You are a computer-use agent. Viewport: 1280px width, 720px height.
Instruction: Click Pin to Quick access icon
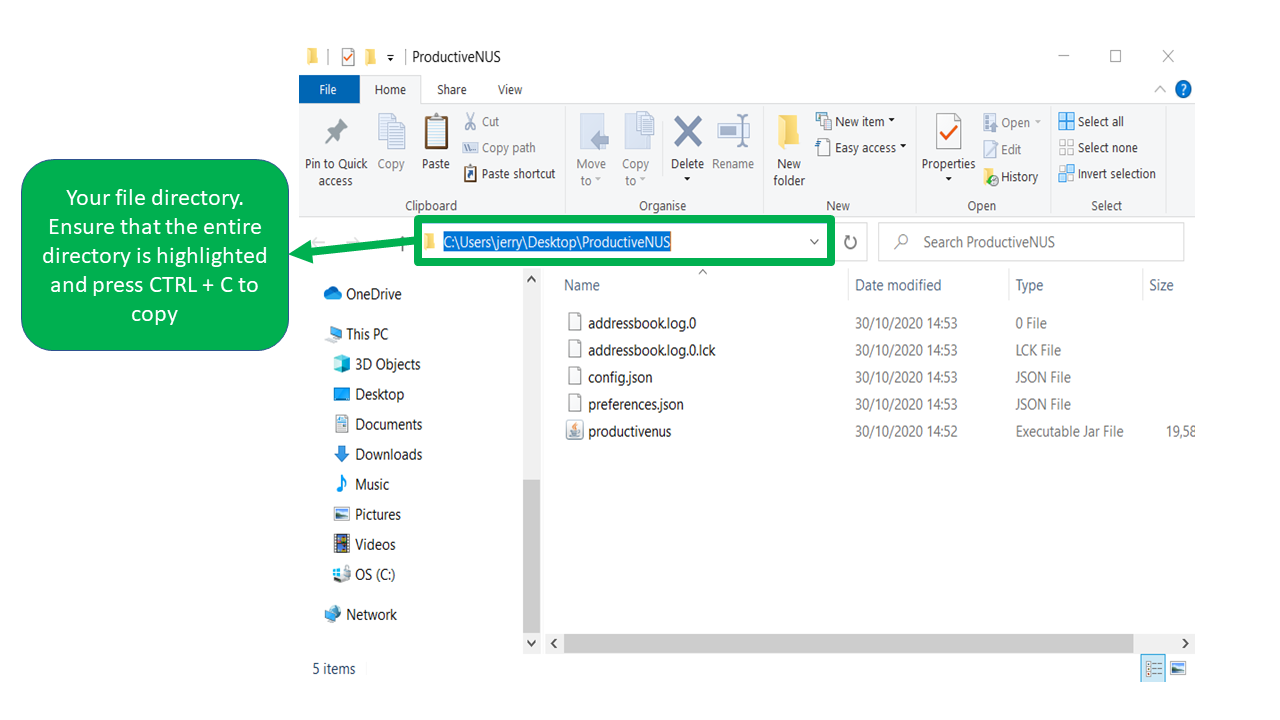click(336, 132)
